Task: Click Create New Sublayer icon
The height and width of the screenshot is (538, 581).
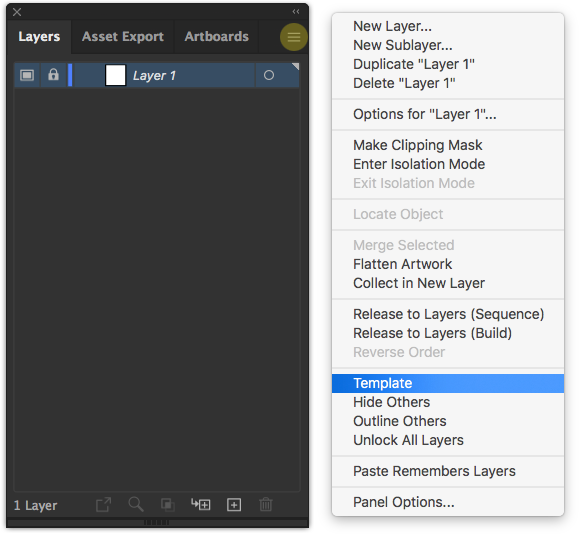Action: (x=200, y=505)
